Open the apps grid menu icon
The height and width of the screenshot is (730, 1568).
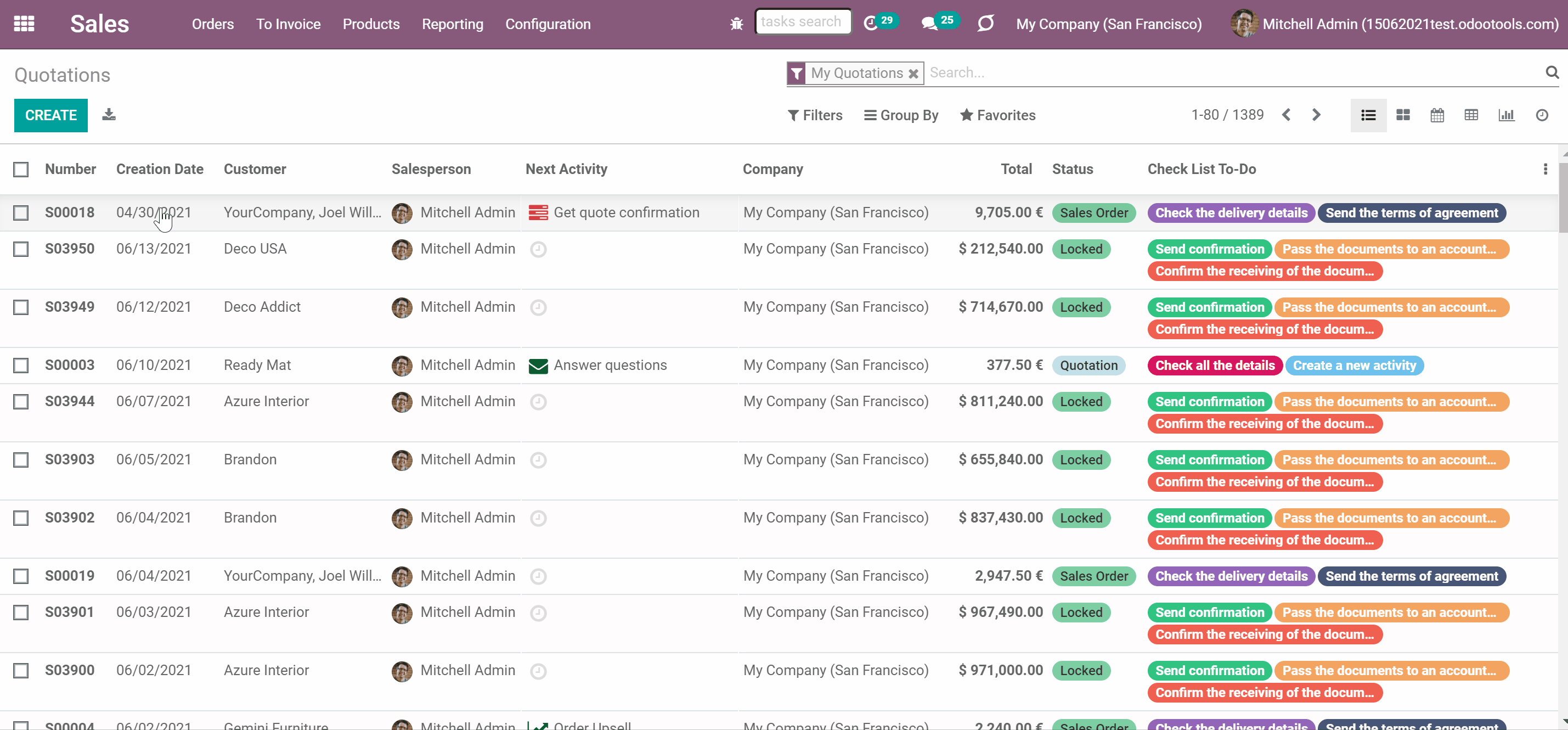tap(24, 24)
